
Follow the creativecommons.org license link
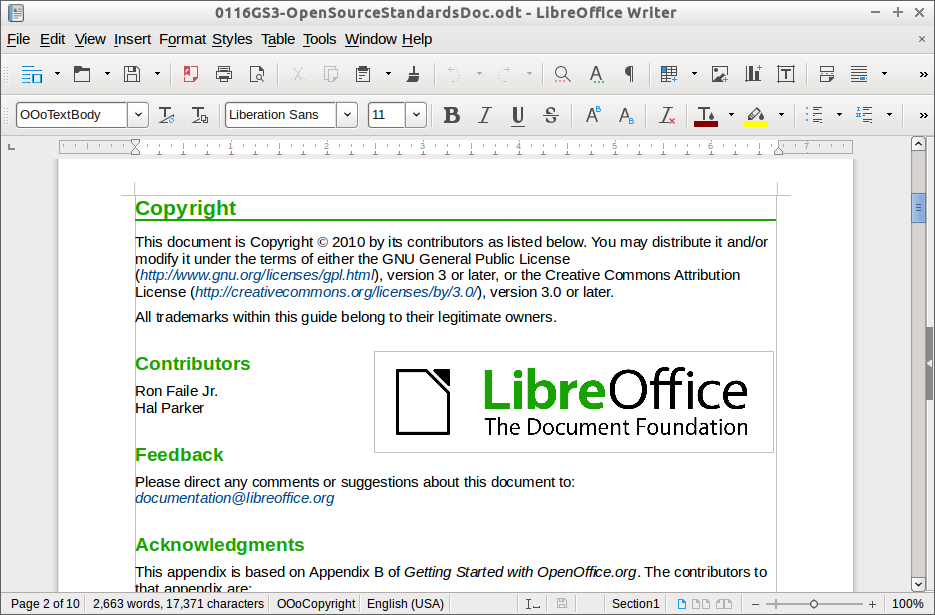(336, 292)
